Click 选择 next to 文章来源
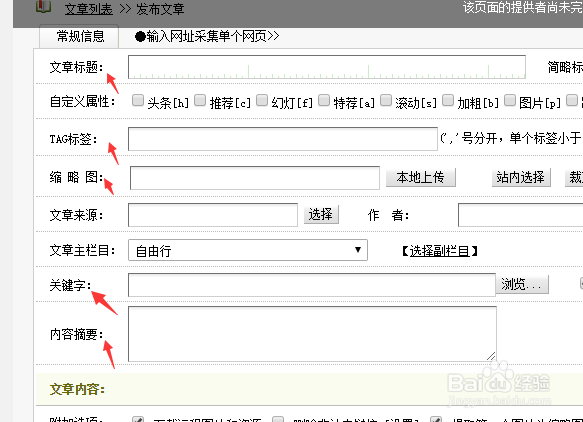 click(321, 215)
